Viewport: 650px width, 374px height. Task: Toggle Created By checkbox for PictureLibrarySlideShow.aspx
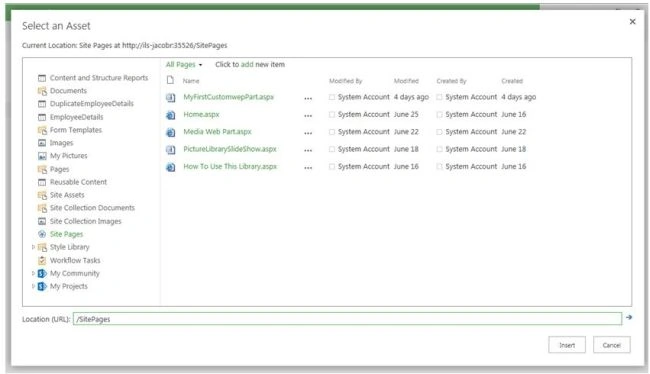pyautogui.click(x=439, y=149)
